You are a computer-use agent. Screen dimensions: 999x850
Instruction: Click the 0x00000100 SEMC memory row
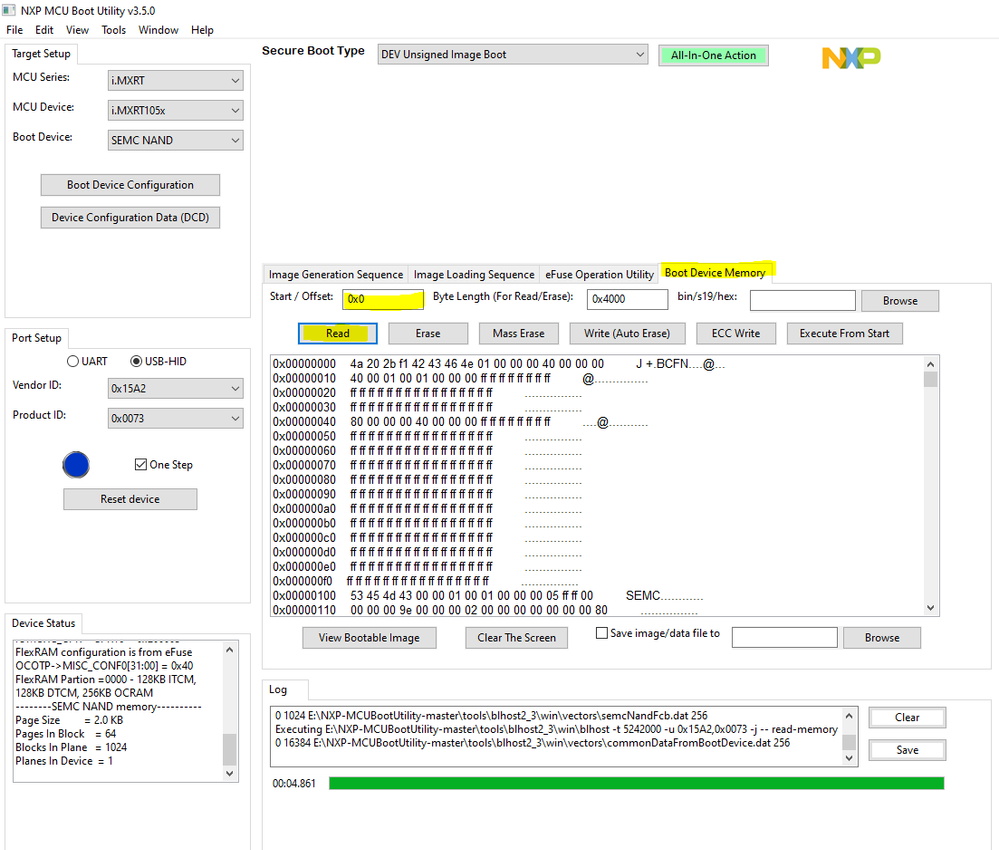pyautogui.click(x=489, y=596)
